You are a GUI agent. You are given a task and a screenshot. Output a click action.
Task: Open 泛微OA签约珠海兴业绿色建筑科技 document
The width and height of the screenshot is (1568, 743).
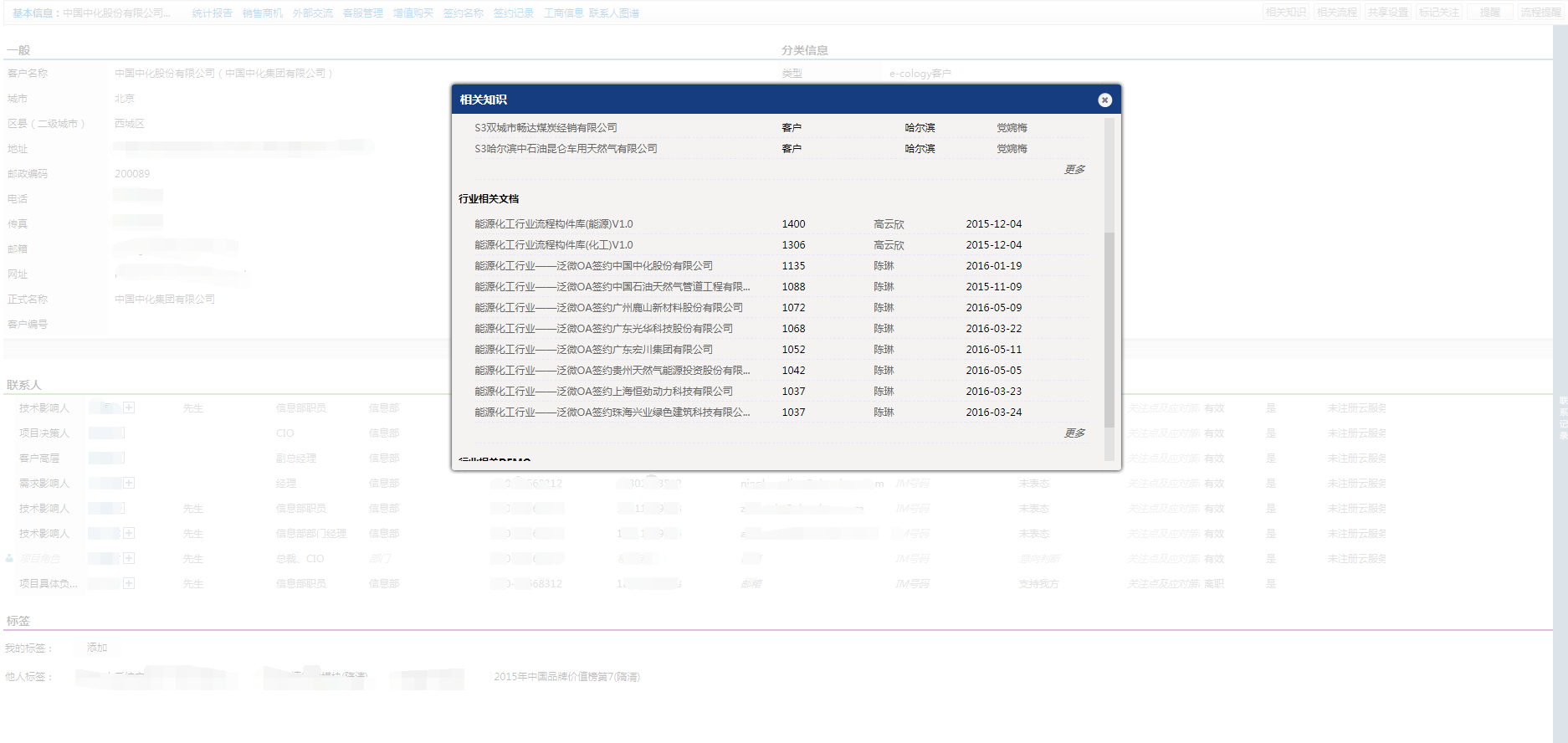612,412
